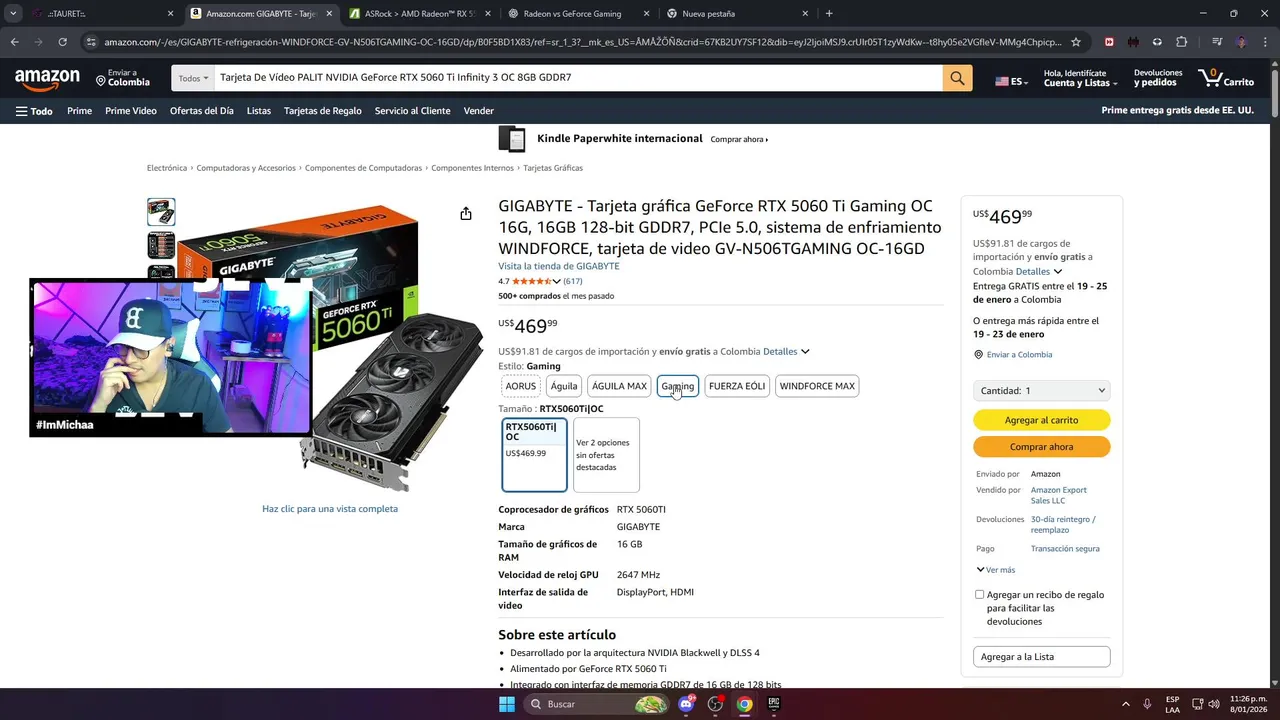This screenshot has width=1280, height=720.
Task: Select the WINDFORCE MAX style option
Action: 817,386
